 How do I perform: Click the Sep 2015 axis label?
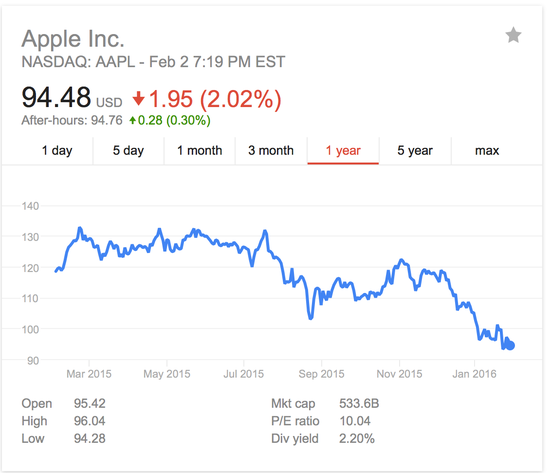(321, 374)
